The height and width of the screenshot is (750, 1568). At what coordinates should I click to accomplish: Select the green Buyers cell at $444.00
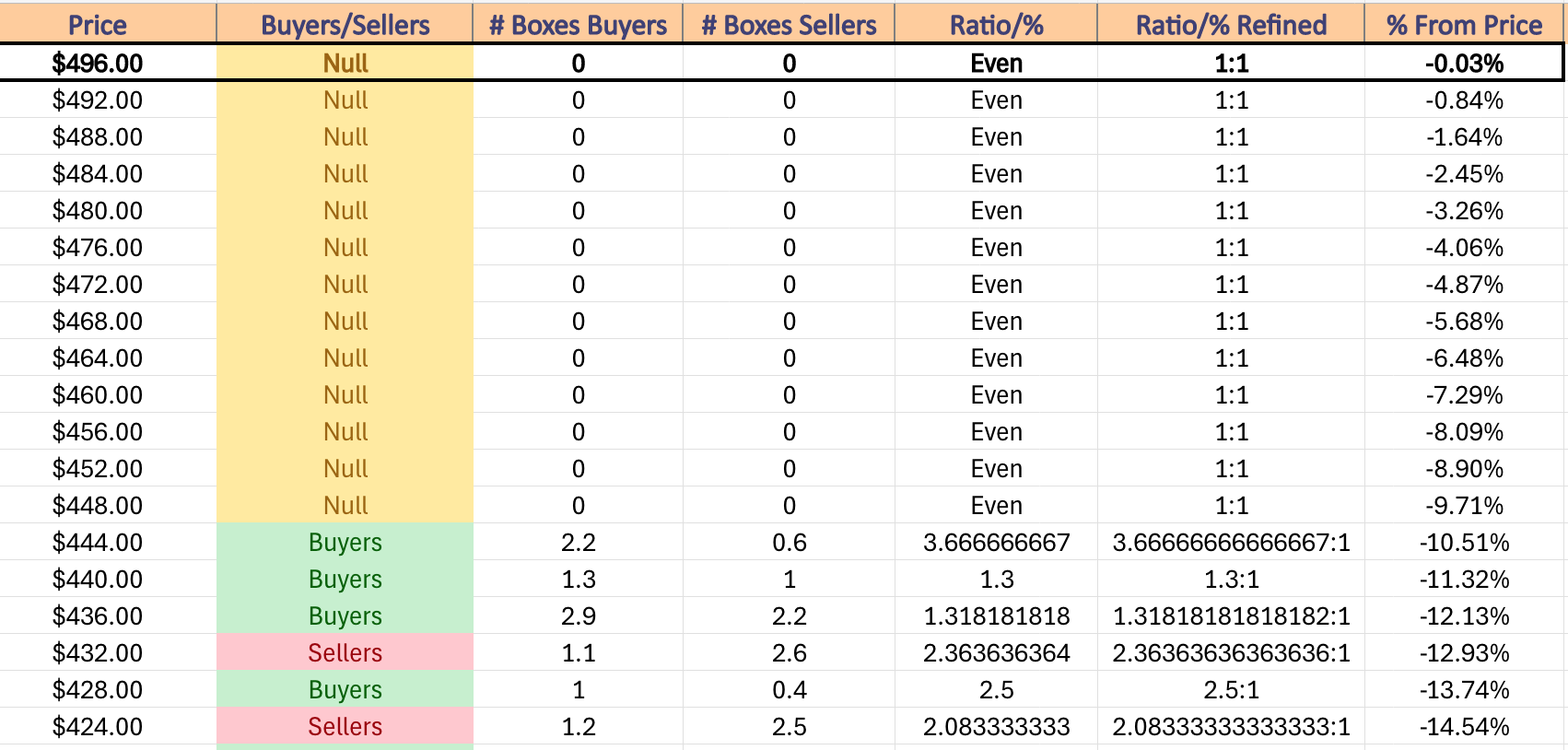[345, 543]
